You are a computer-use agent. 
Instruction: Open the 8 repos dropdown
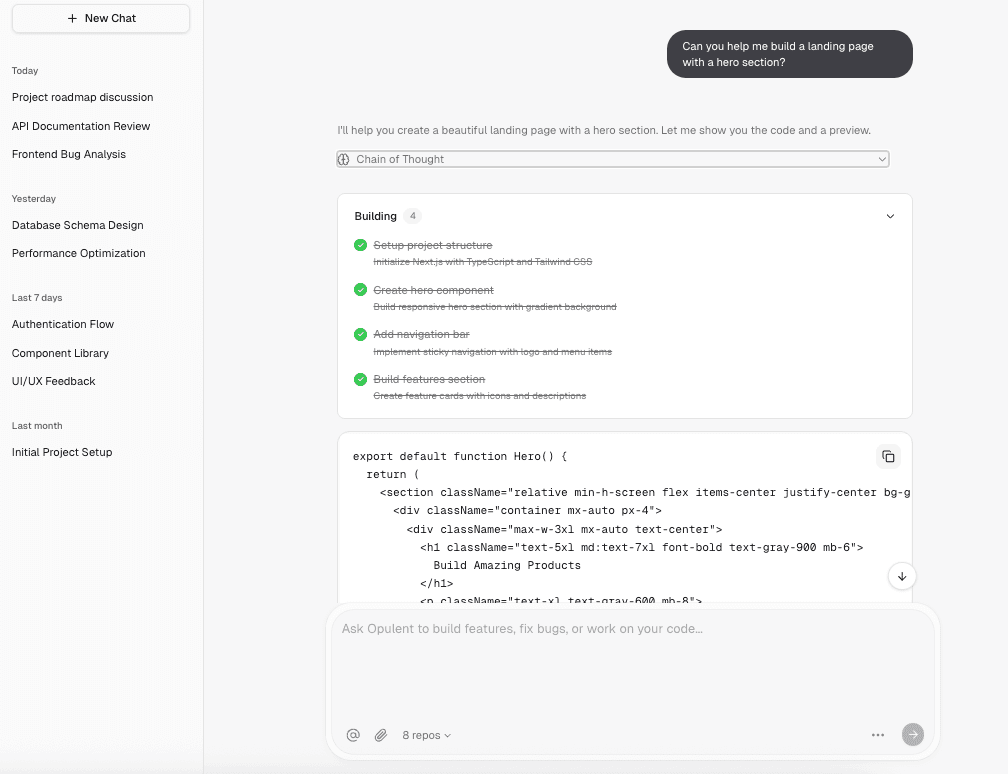[x=427, y=735]
